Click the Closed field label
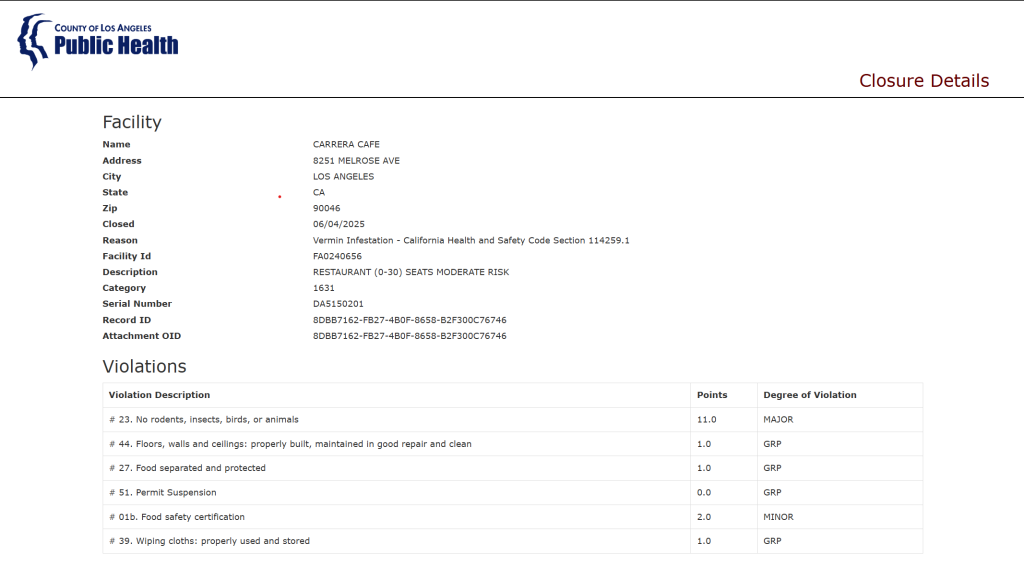 click(118, 224)
